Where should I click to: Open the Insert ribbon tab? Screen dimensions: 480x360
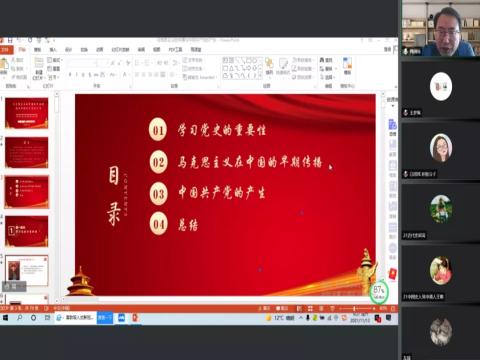[x=53, y=49]
